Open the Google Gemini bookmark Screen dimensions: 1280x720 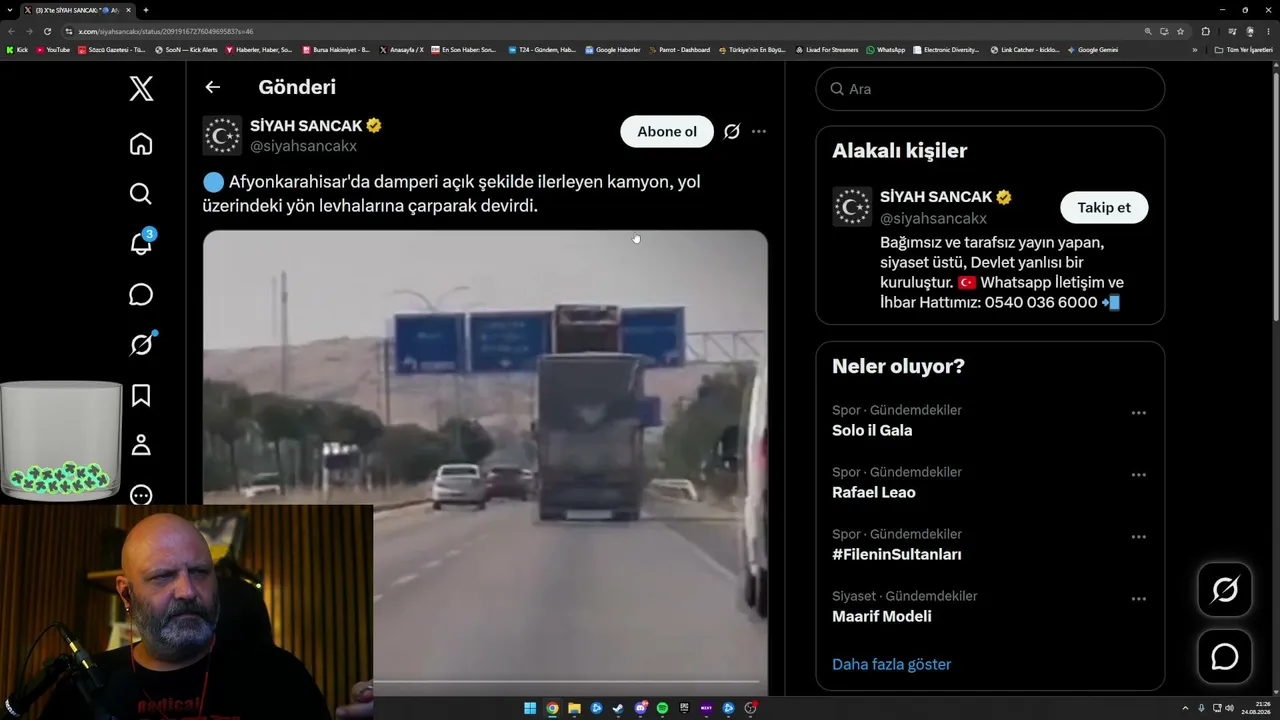point(1093,49)
